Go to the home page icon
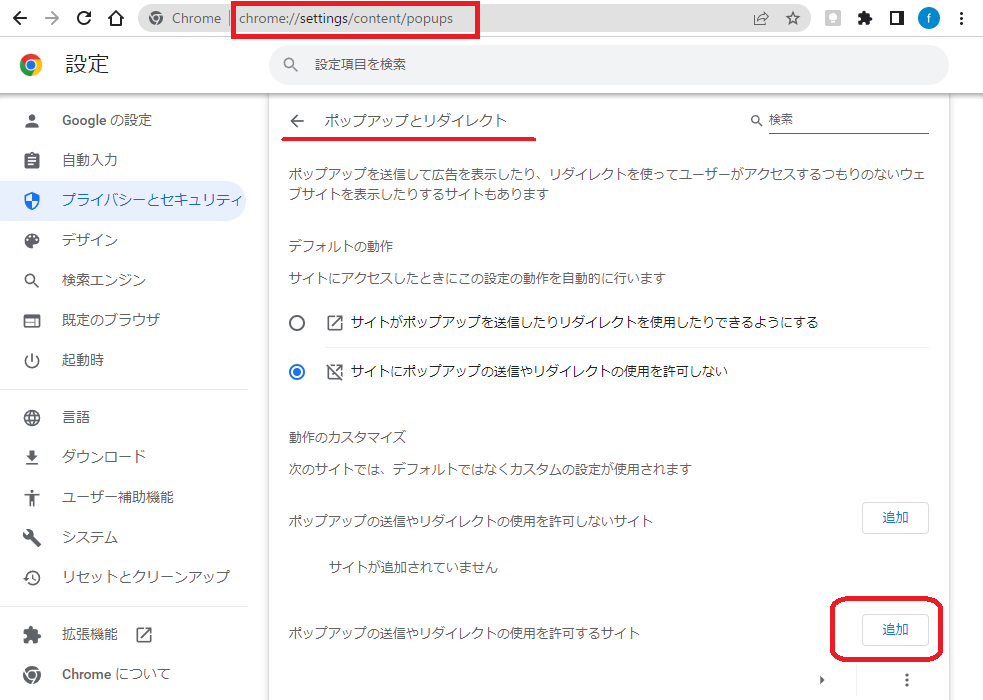Screen dimensions: 983x700 (x=116, y=18)
